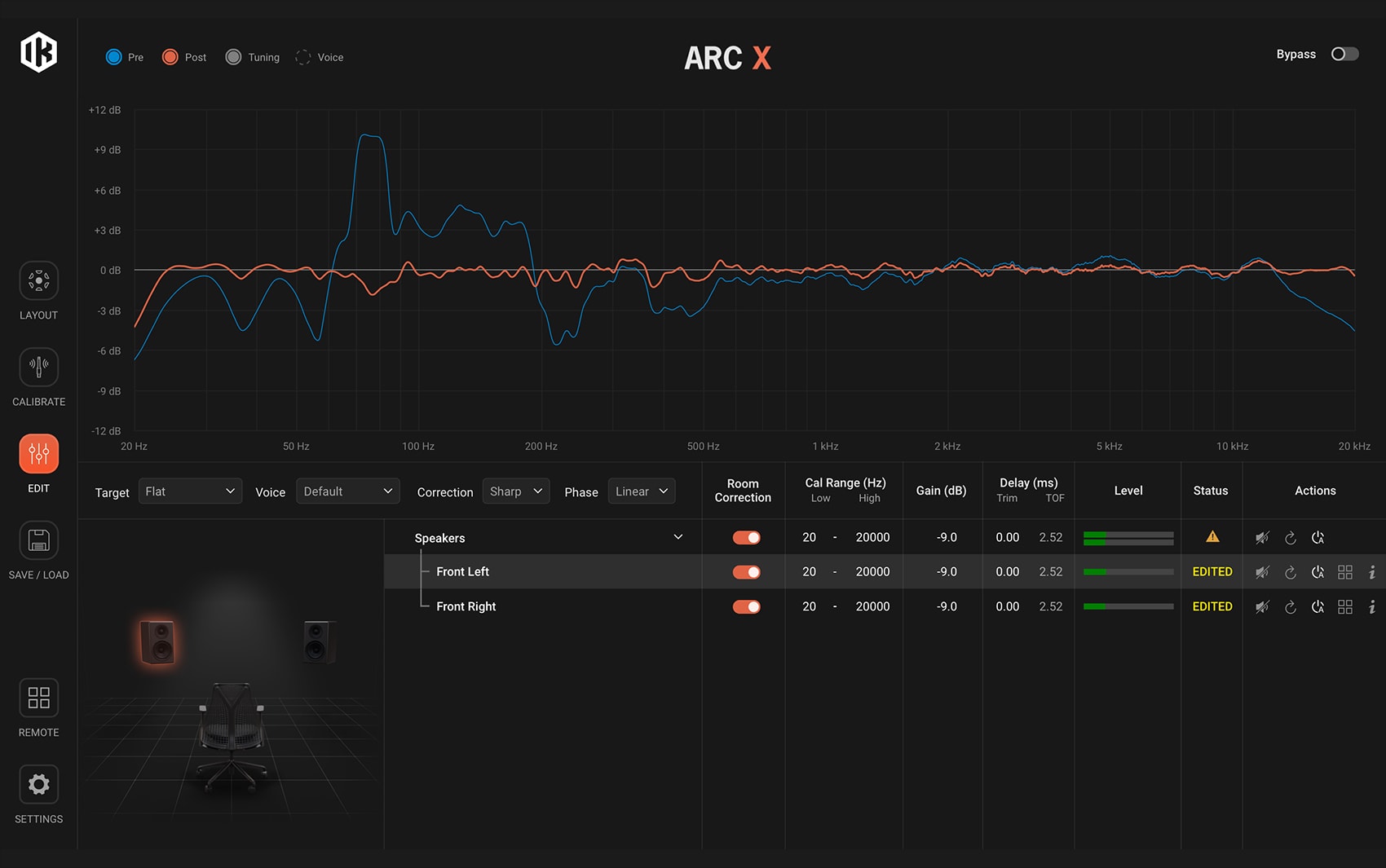
Task: Open the Target Flat dropdown
Action: coord(190,491)
